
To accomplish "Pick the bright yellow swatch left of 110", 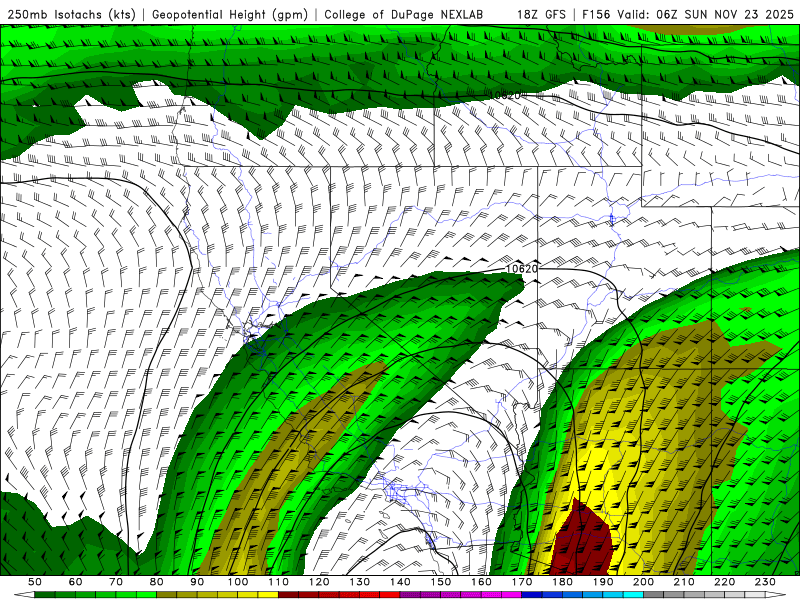I will click(268, 595).
